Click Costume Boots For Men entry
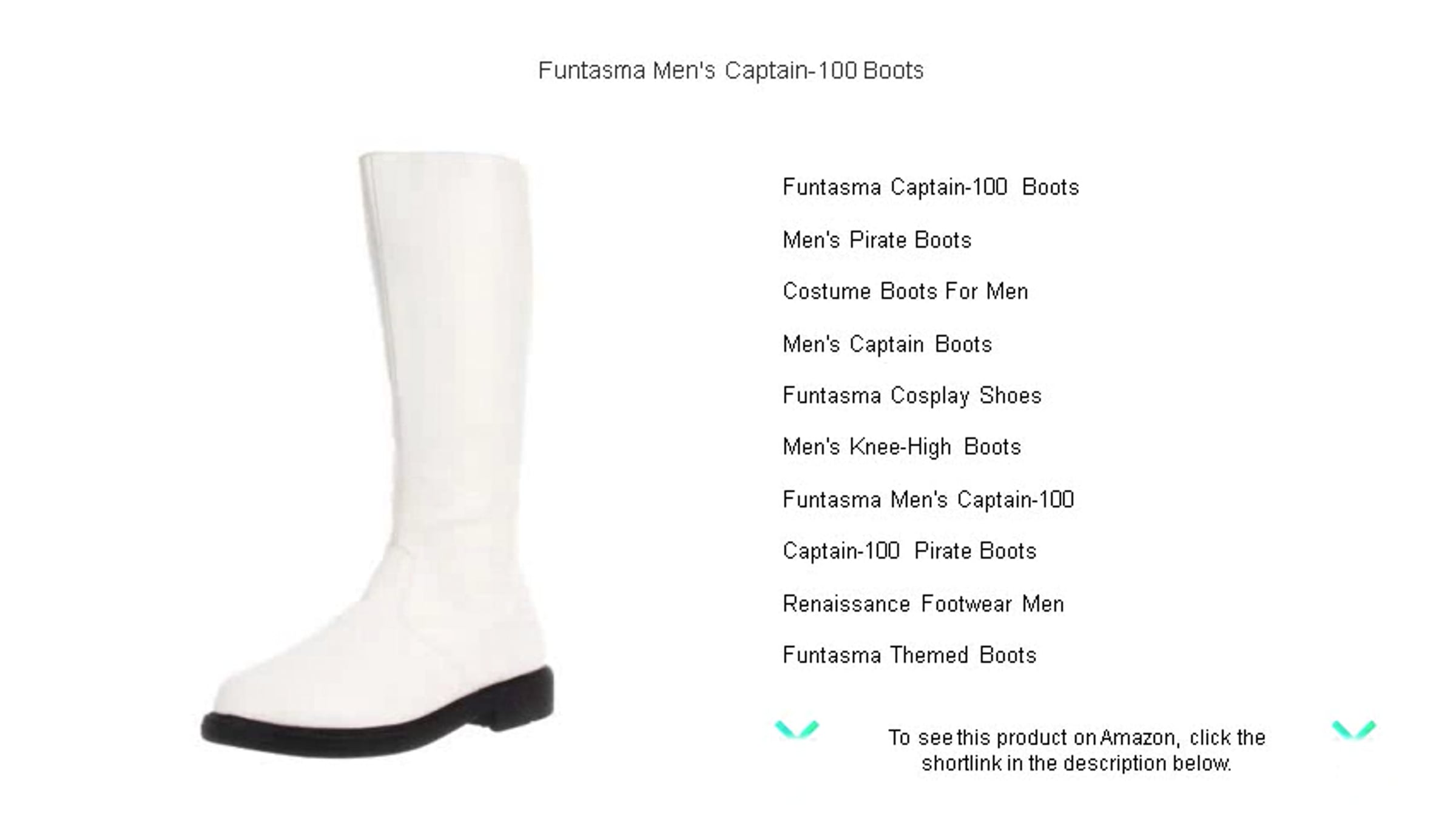 coord(905,291)
